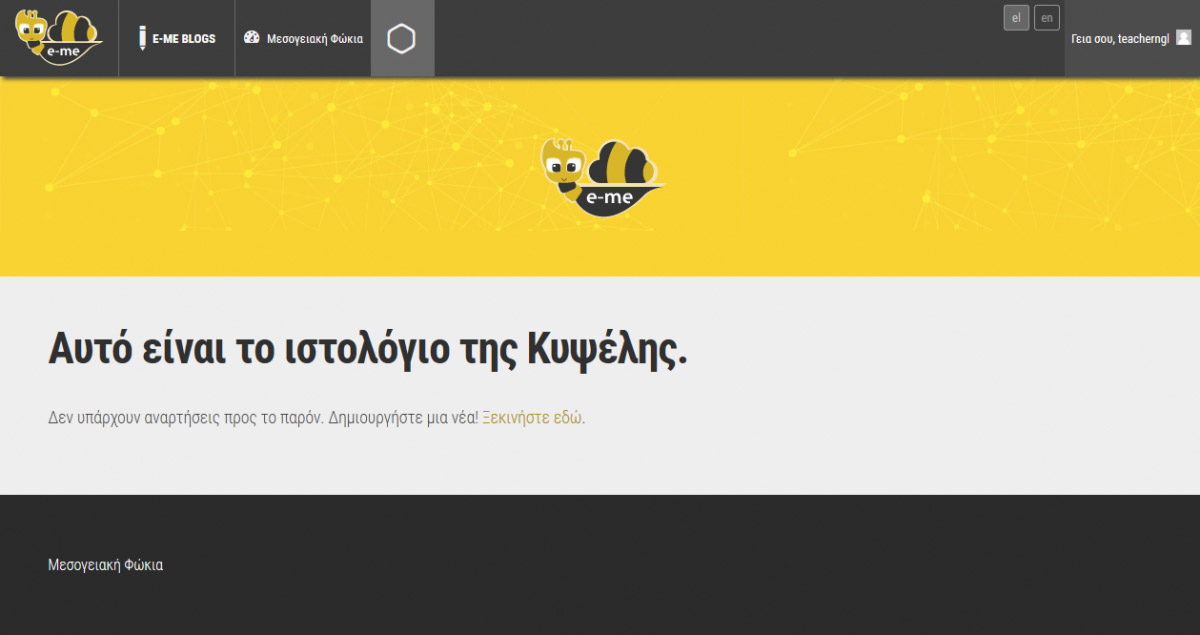Open the e-me bee logo in top bar
Viewport: 1200px width, 635px height.
point(59,37)
